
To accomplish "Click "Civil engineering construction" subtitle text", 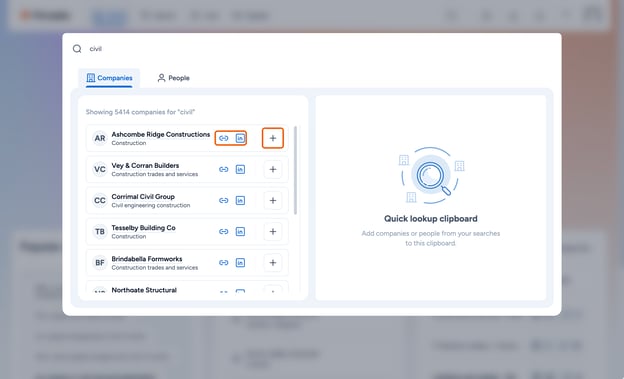I will (x=151, y=205).
